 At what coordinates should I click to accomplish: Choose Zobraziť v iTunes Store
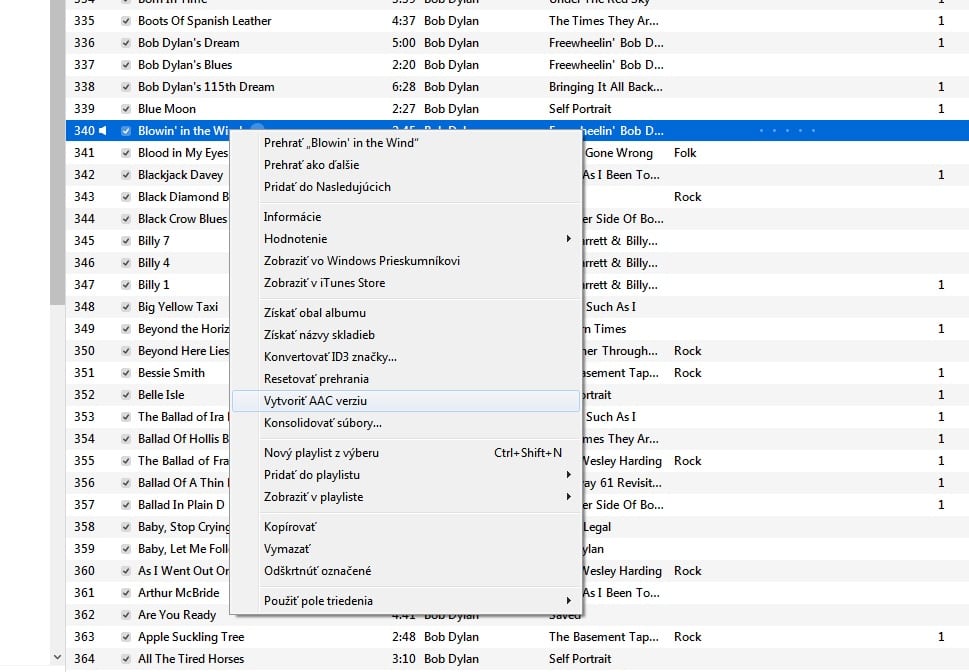point(405,283)
